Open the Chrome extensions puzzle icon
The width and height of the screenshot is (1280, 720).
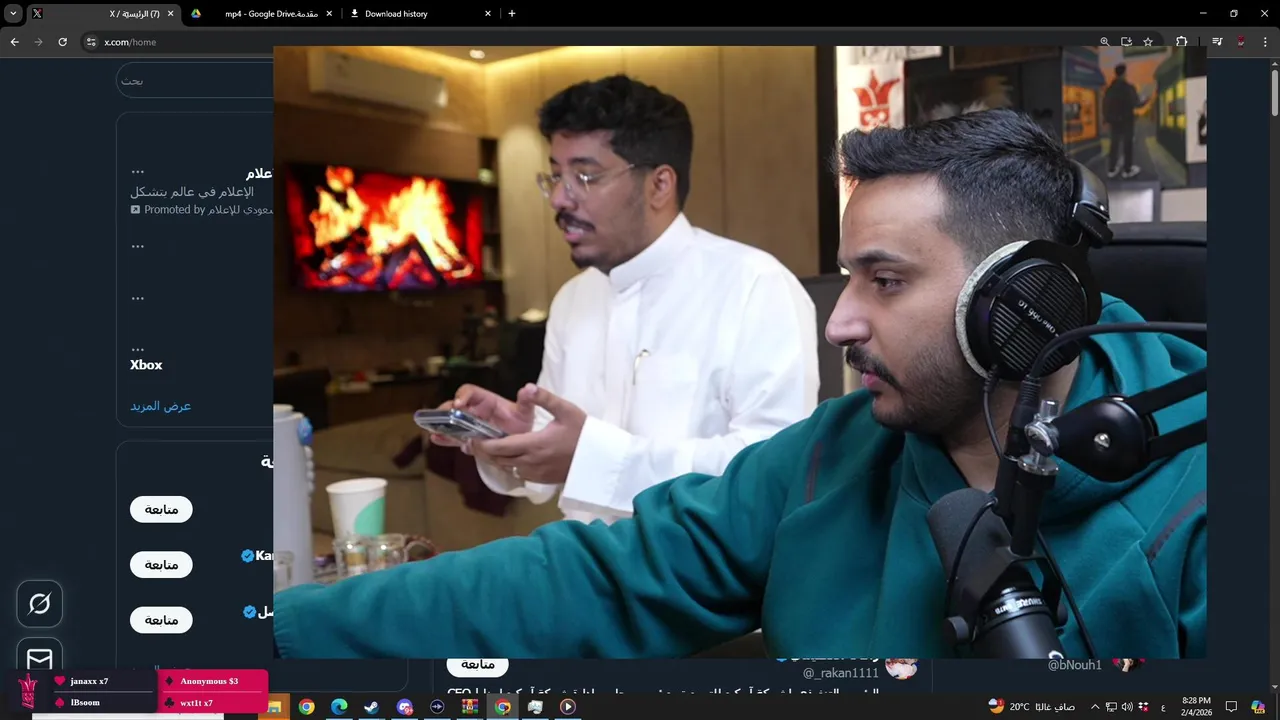coord(1182,42)
